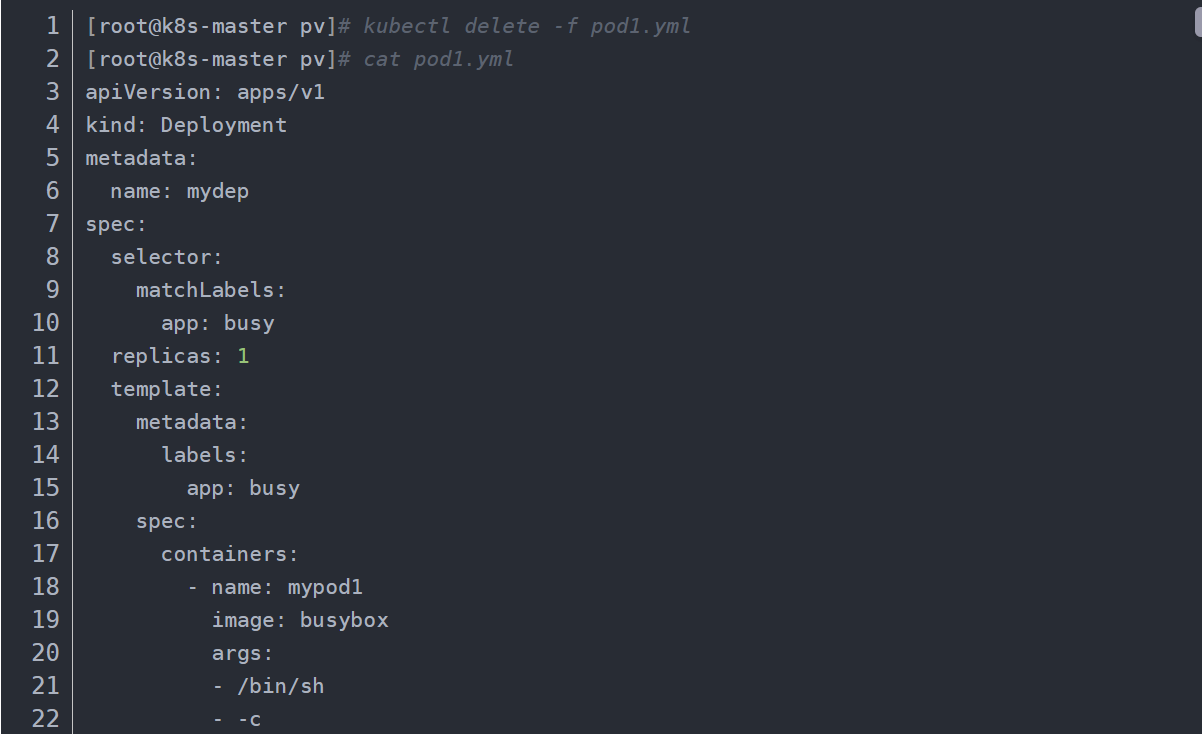Screen dimensions: 1202x734
Task: Click line number 5 in the gutter
Action: (52, 158)
